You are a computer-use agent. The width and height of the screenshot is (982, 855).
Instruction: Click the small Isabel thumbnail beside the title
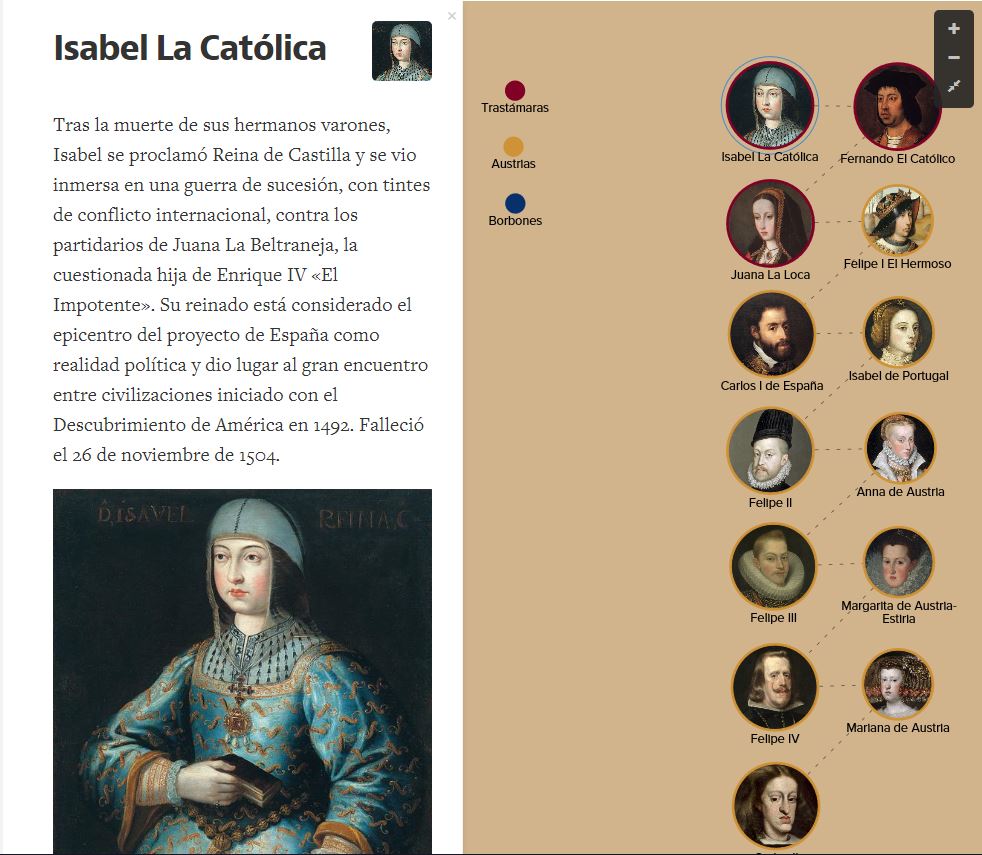401,51
